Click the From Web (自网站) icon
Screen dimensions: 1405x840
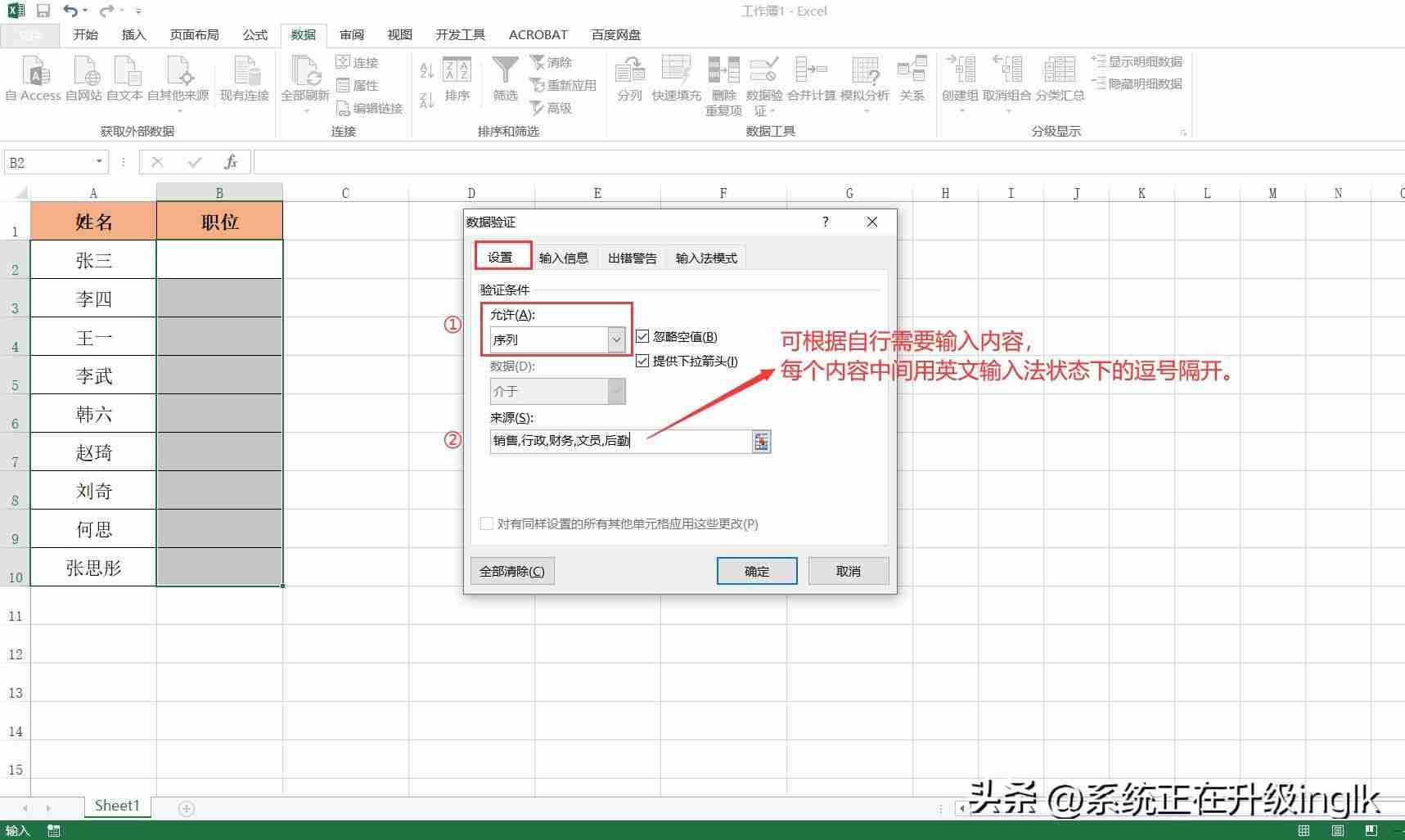(x=84, y=79)
